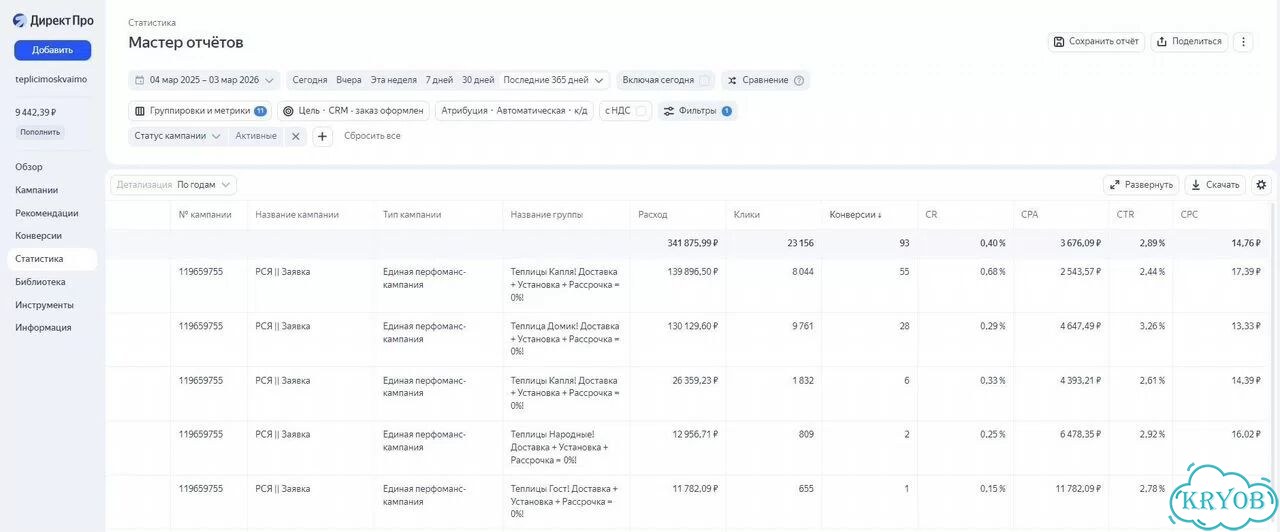1280x532 pixels.
Task: Toggle the с НДС switch
Action: [641, 111]
